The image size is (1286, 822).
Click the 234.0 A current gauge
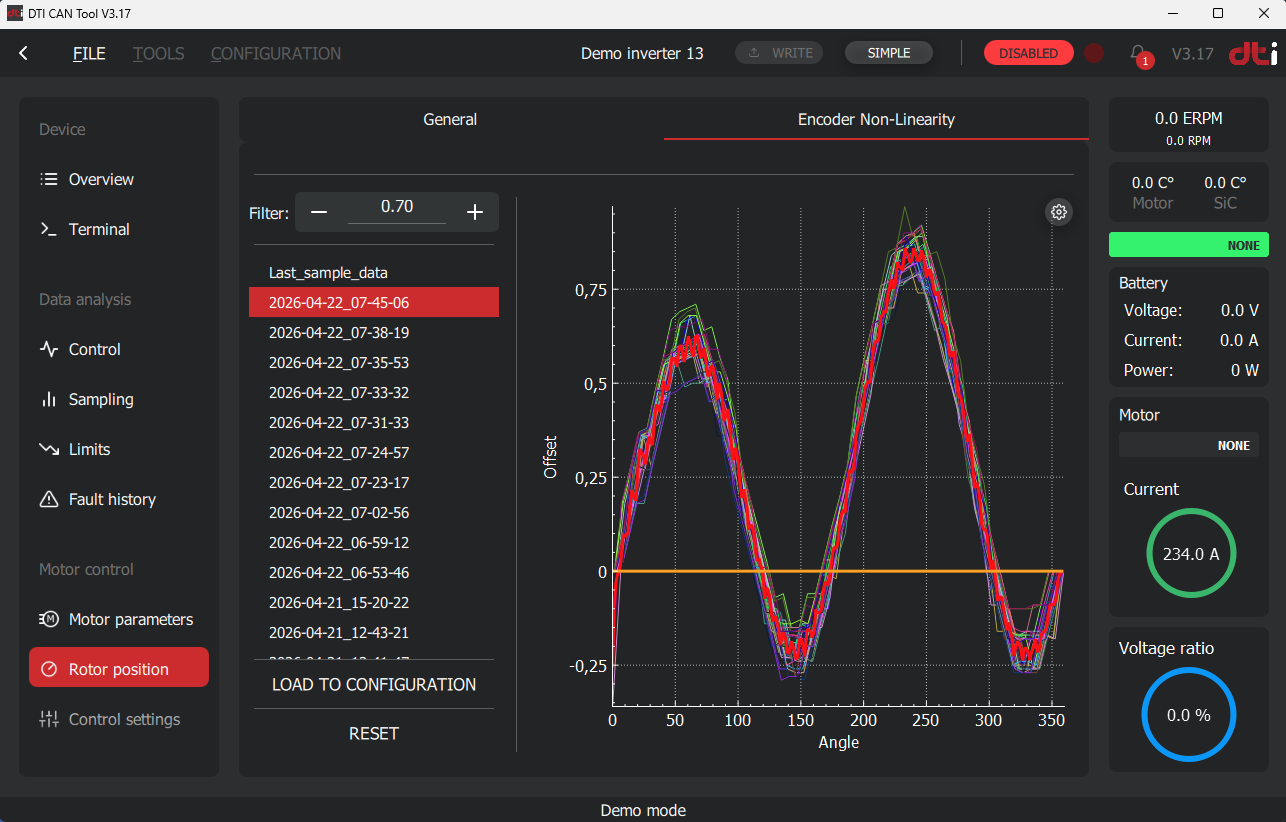(1191, 554)
